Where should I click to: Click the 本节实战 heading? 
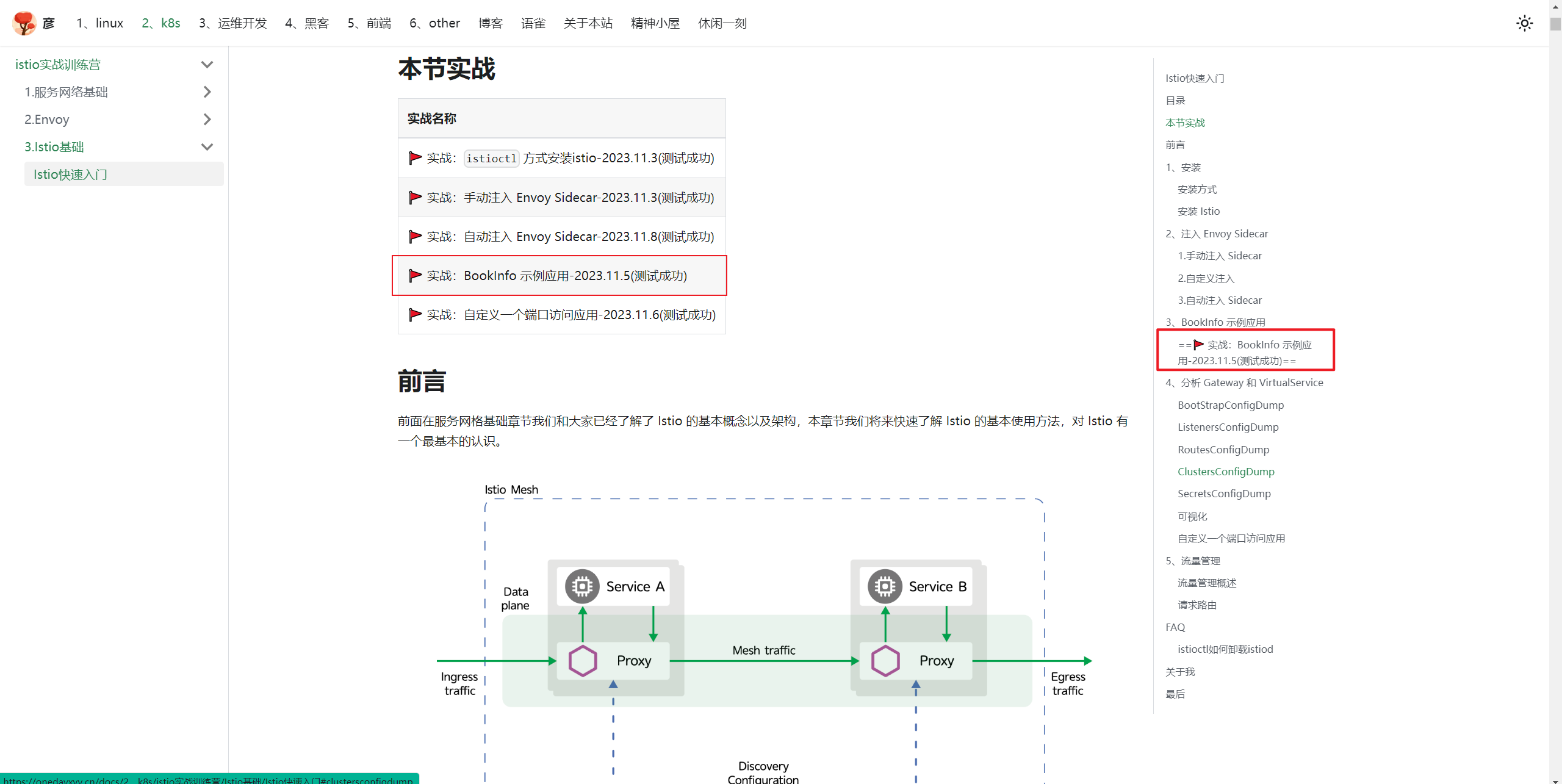(x=447, y=68)
